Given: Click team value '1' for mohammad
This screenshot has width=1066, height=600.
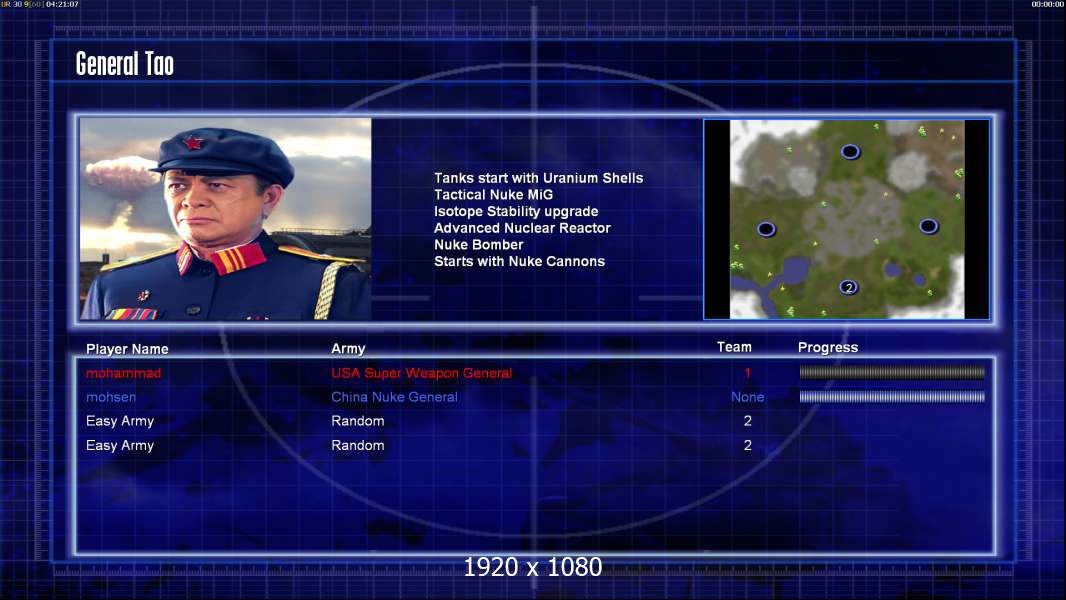Looking at the screenshot, I should (x=747, y=372).
